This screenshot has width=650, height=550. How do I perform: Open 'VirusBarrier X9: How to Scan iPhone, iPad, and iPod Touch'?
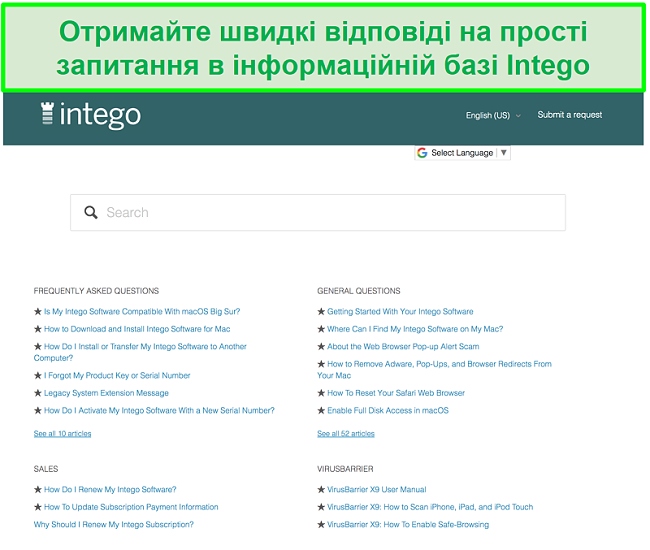pyautogui.click(x=430, y=507)
